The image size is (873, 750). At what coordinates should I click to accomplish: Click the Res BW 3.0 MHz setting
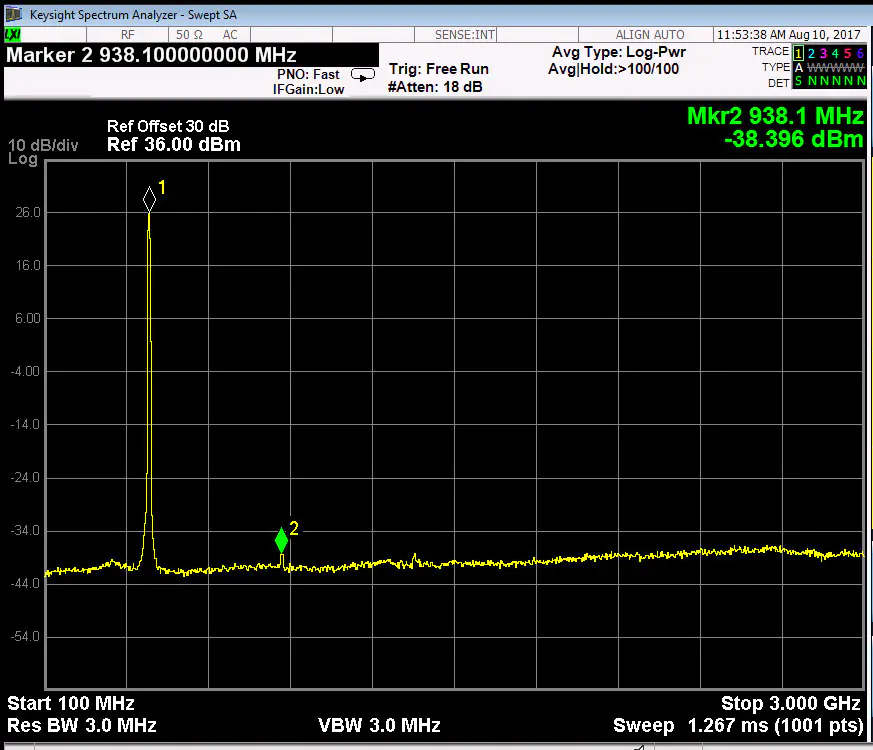pyautogui.click(x=82, y=725)
